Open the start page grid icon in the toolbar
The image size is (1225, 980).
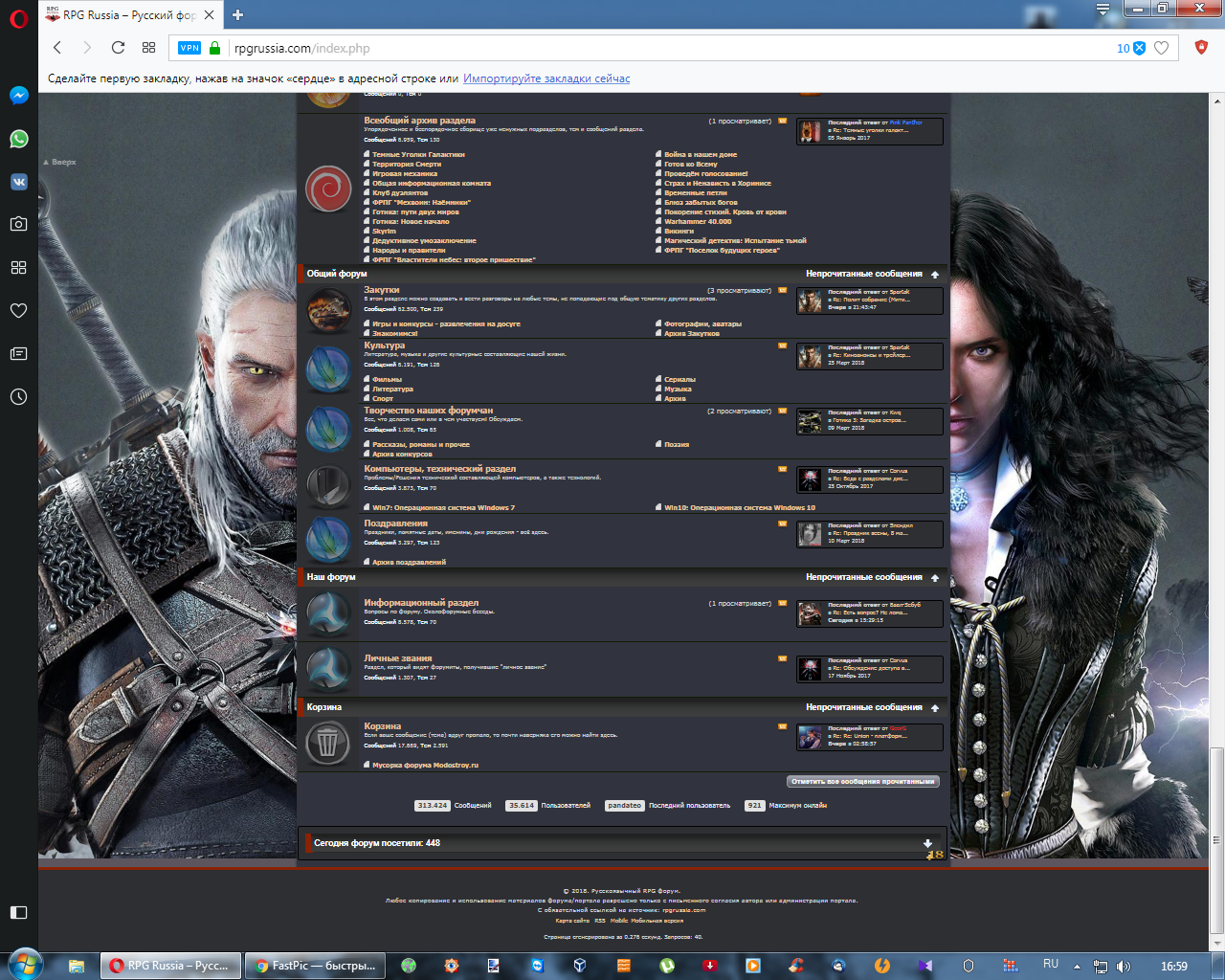click(x=148, y=48)
